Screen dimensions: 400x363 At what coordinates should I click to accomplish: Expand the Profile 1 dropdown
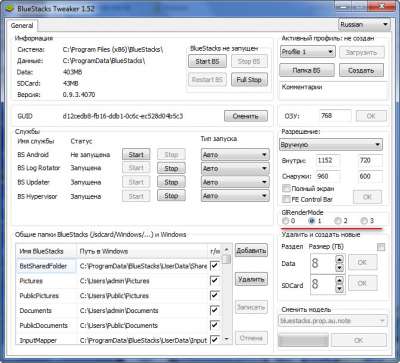coord(307,52)
